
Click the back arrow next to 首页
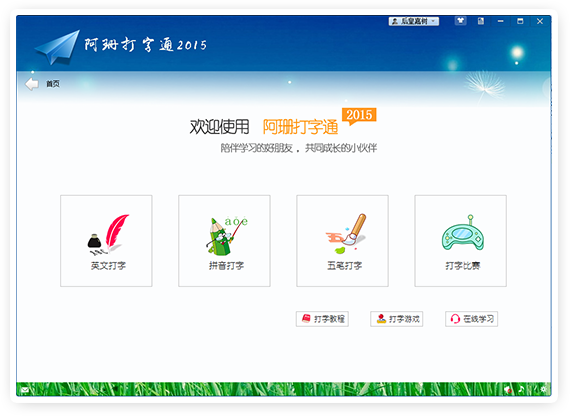[x=32, y=84]
